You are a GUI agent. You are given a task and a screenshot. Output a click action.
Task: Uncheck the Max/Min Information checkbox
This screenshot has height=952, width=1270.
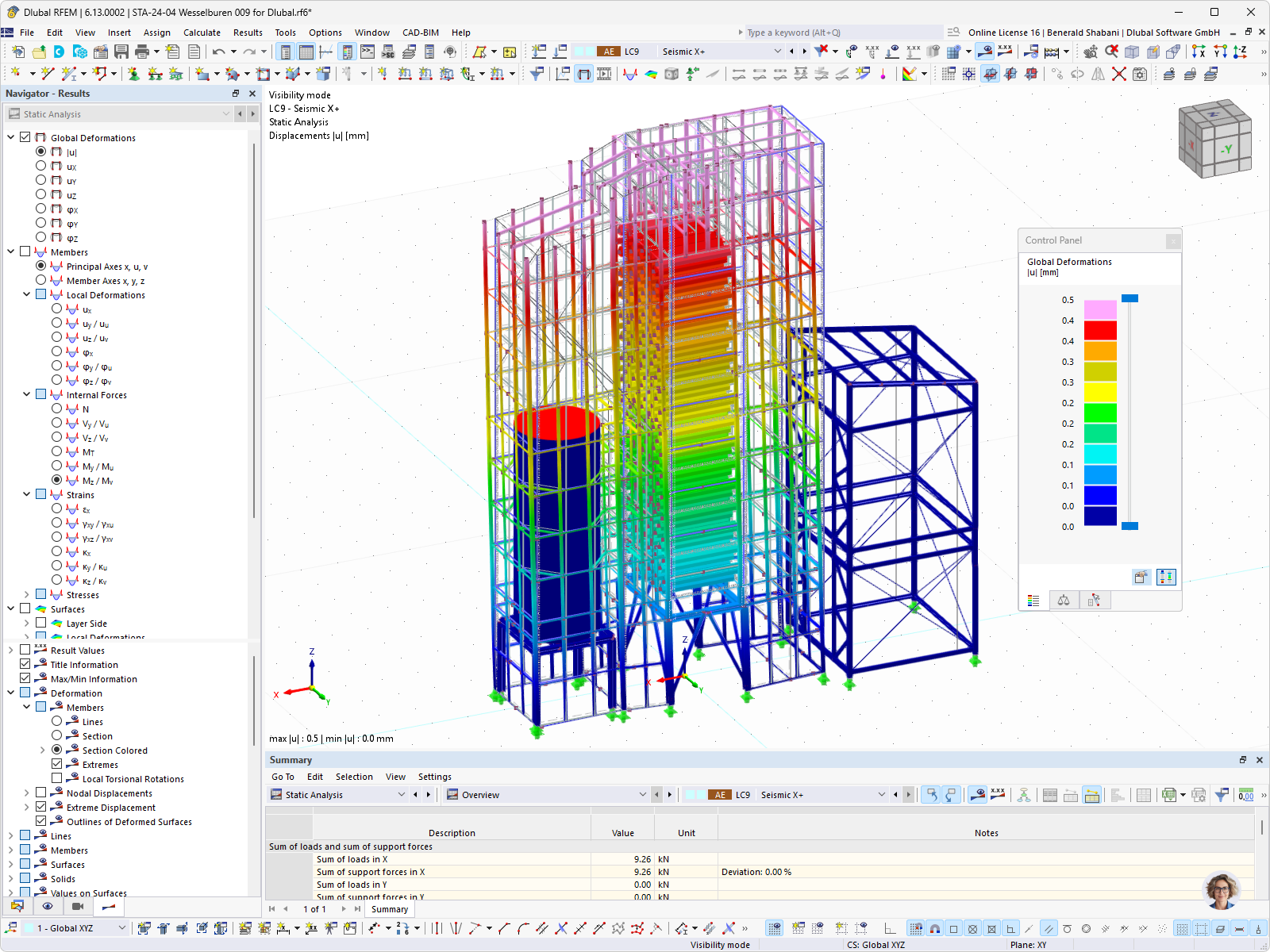(x=25, y=678)
